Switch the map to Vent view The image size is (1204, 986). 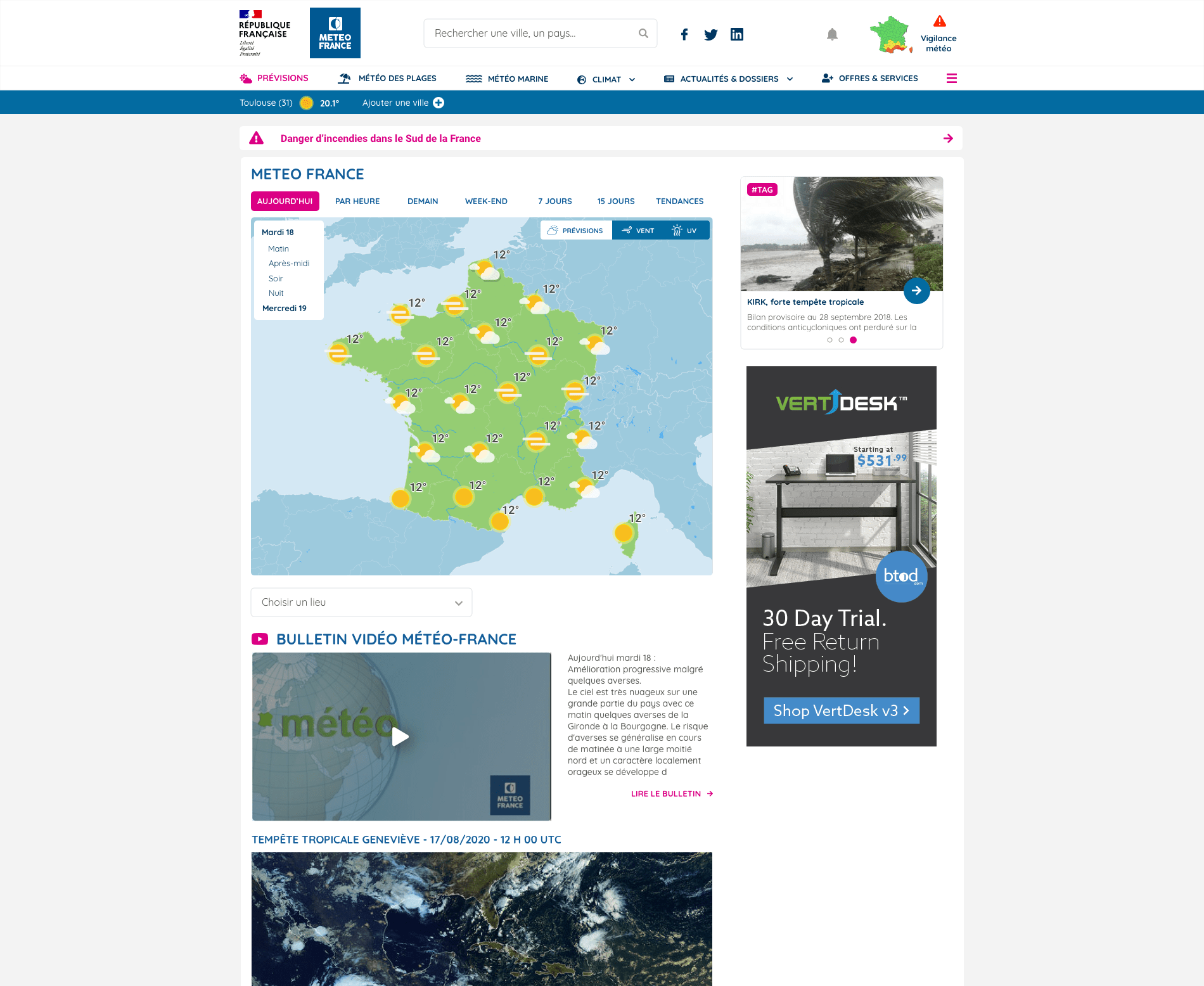pos(638,230)
